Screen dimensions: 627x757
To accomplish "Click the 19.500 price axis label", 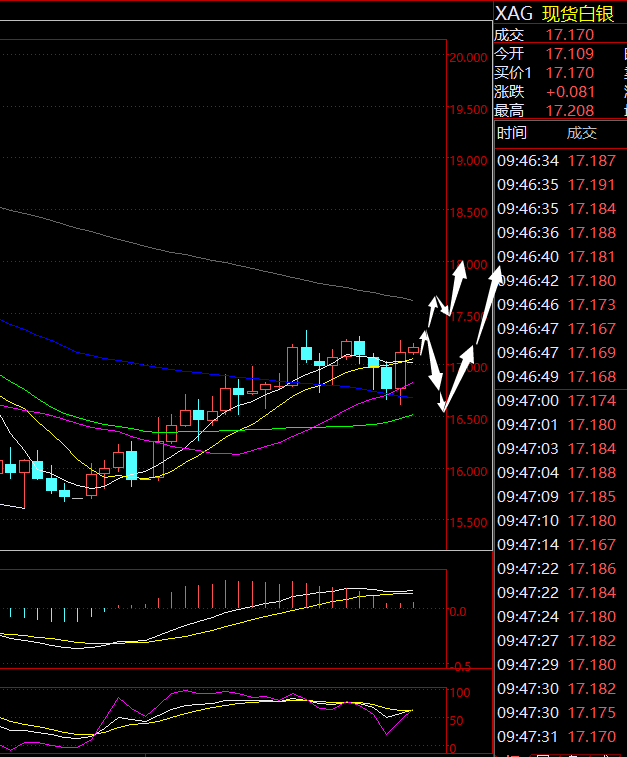I will pos(468,110).
